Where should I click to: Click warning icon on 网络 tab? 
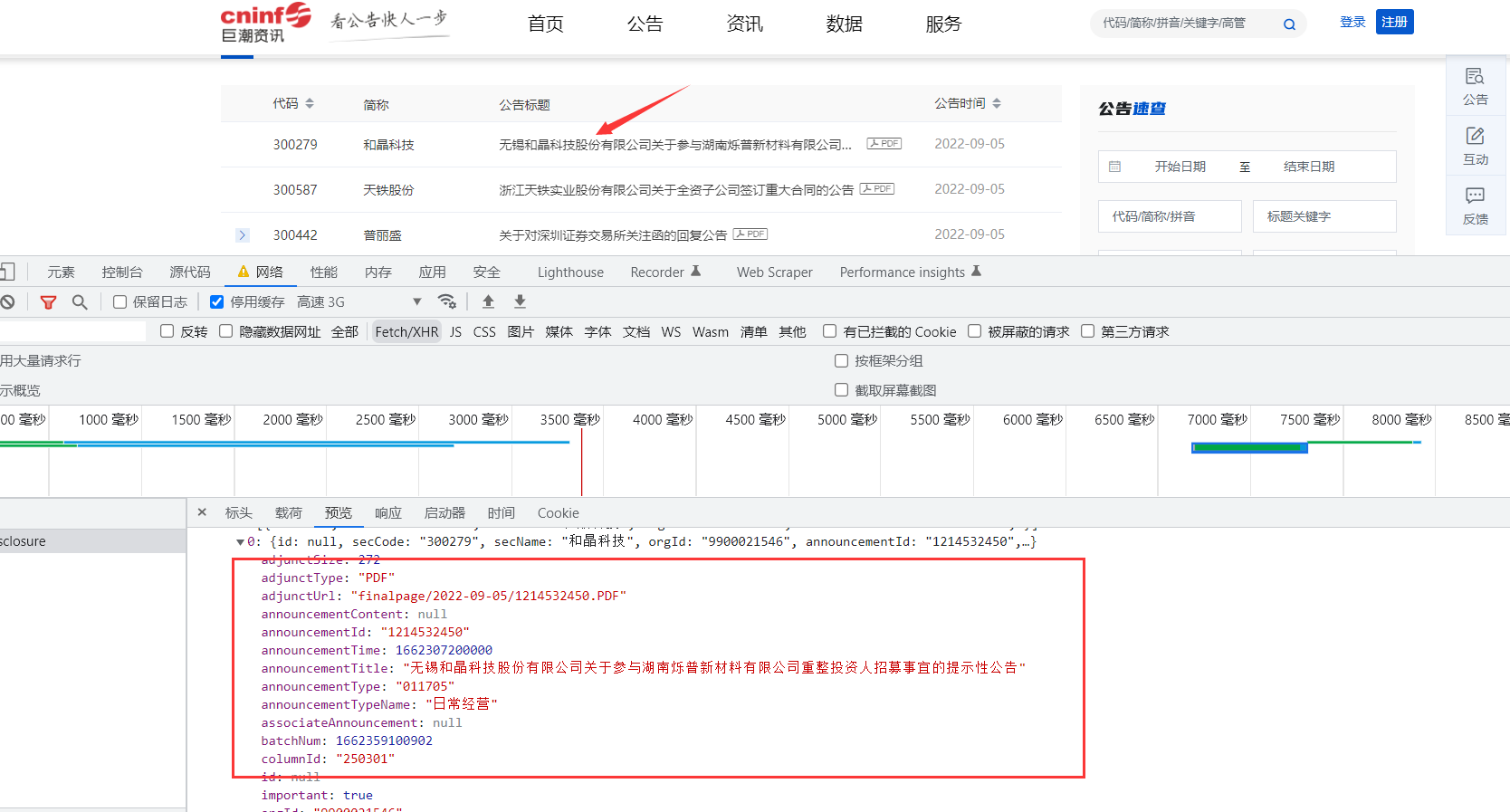tap(243, 272)
